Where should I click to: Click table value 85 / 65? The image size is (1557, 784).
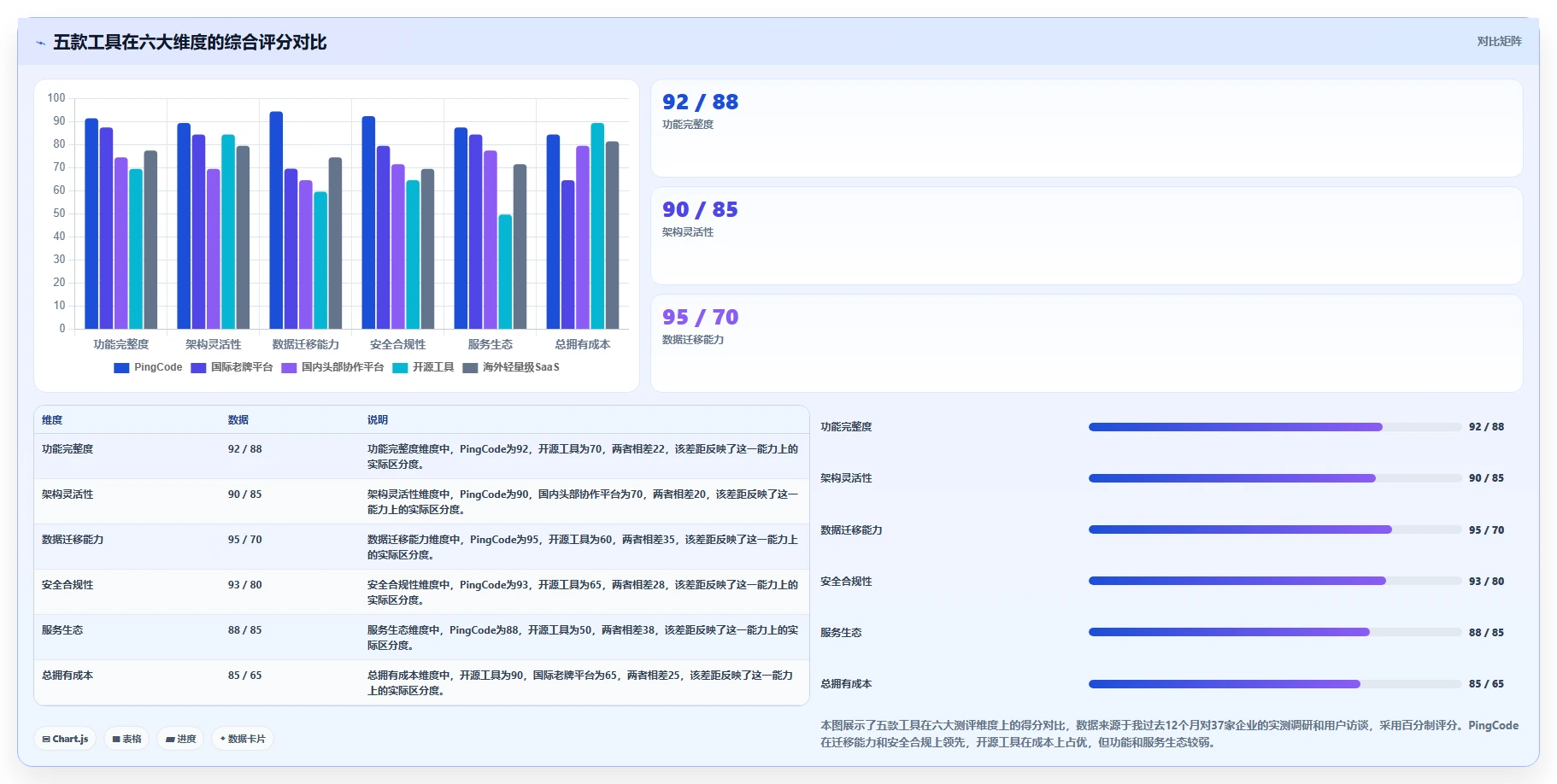click(245, 676)
